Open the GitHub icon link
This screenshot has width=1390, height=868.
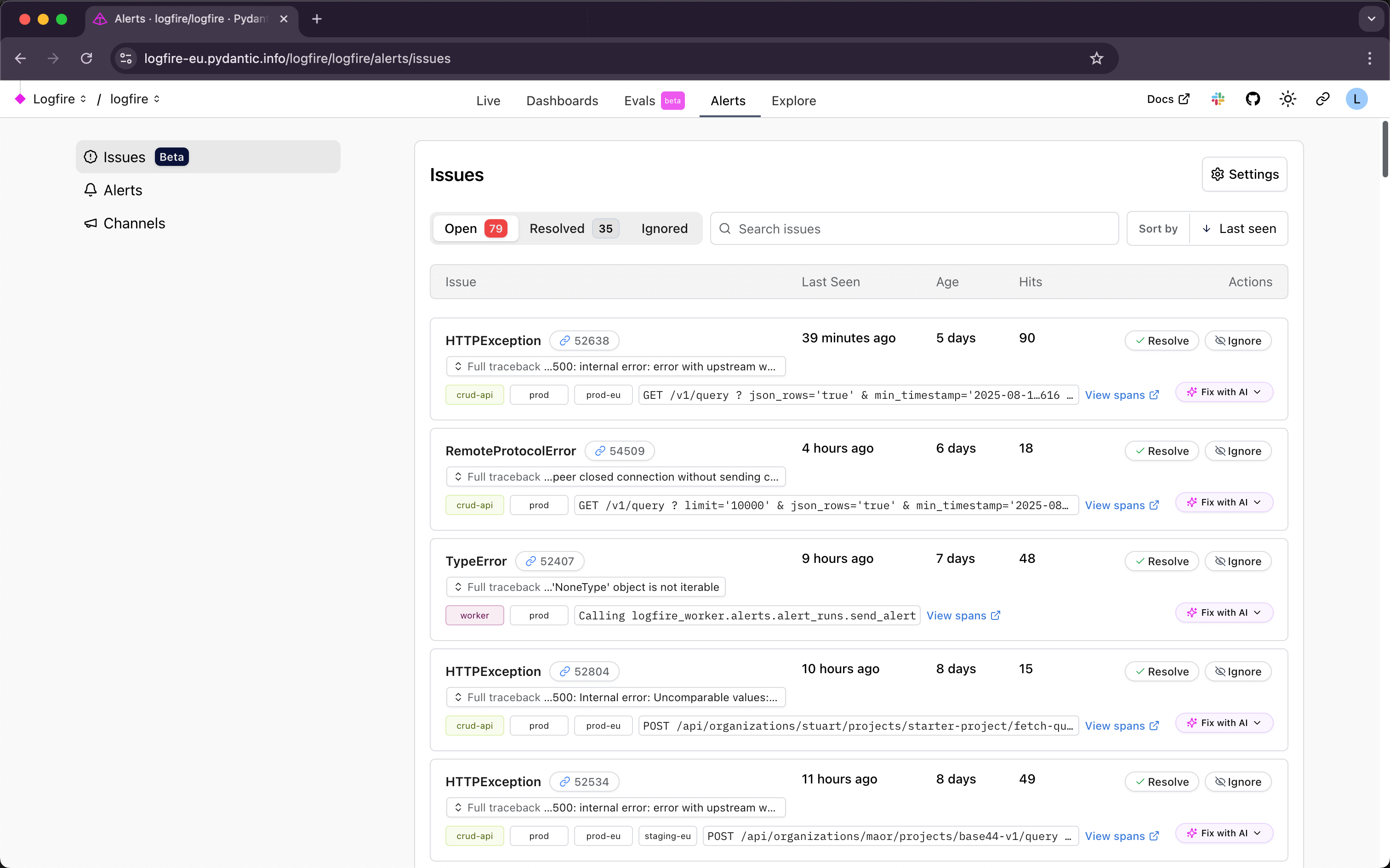coord(1253,99)
